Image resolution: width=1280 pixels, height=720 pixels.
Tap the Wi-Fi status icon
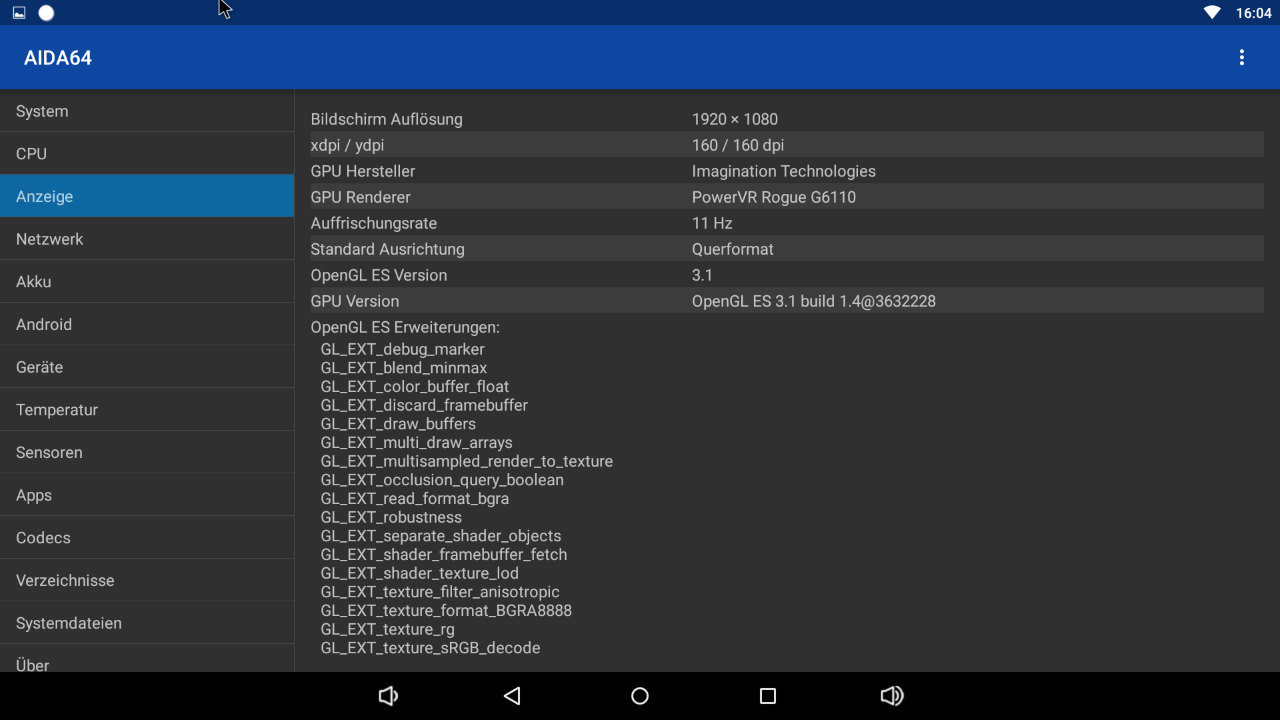click(x=1212, y=13)
